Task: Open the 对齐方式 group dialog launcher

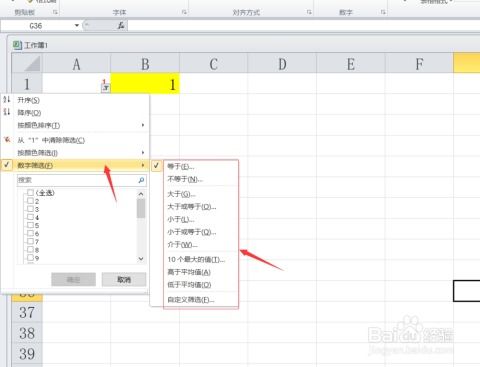Action: 309,12
